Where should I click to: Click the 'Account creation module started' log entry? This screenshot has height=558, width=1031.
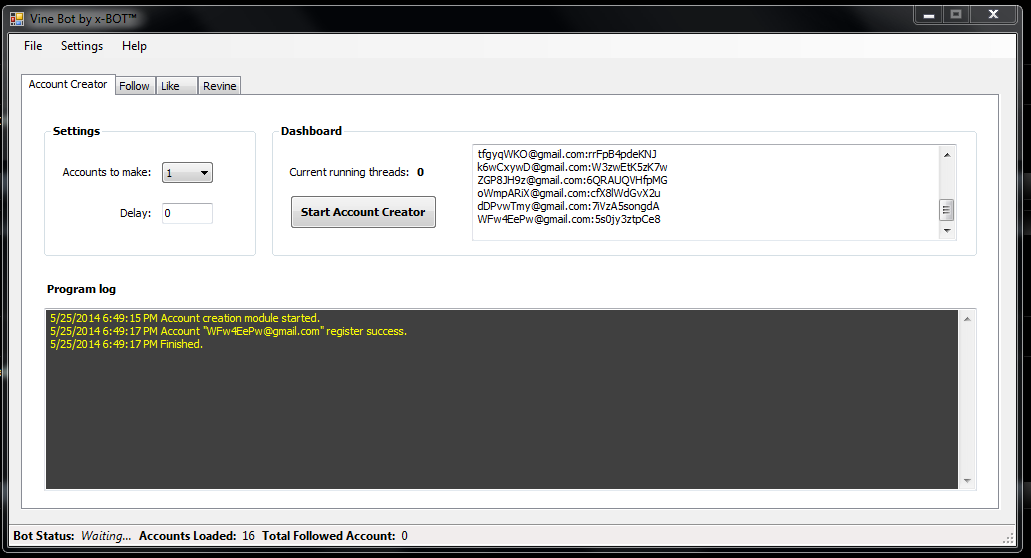[185, 318]
